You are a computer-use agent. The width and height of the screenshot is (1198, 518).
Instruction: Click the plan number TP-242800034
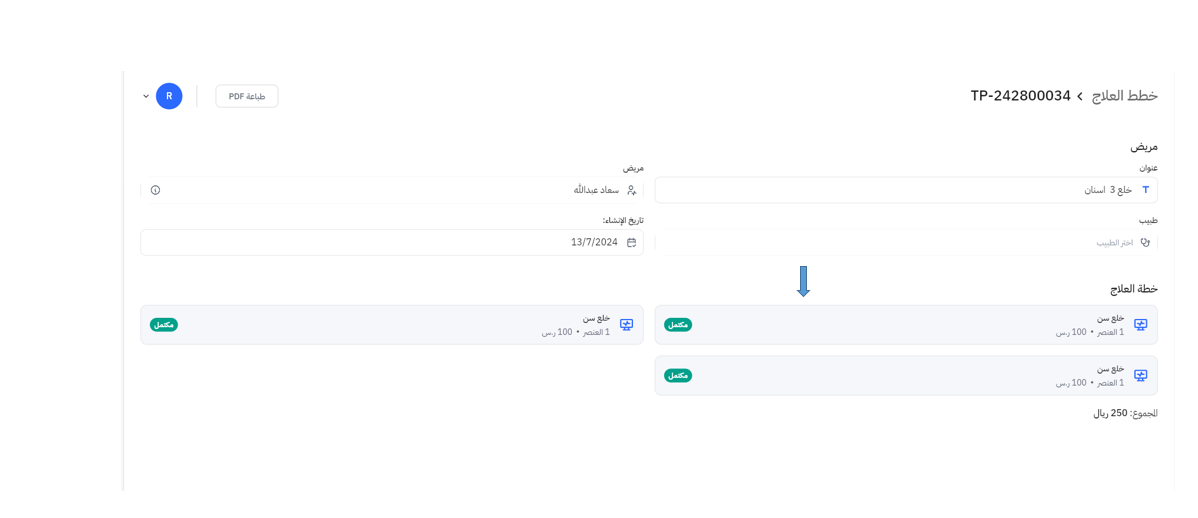(x=1020, y=96)
